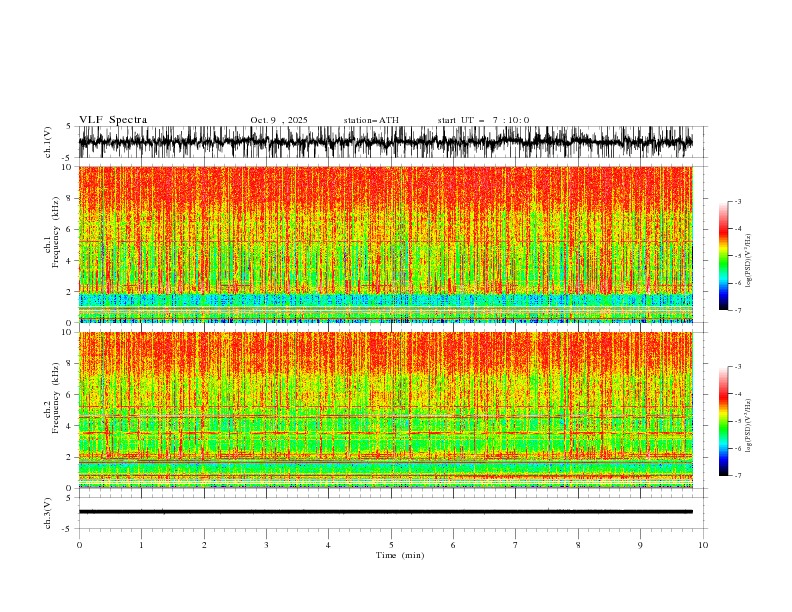Click the 'ch.3(V)' waveform axis label
Viewport: 792px width, 612px height.
click(48, 513)
